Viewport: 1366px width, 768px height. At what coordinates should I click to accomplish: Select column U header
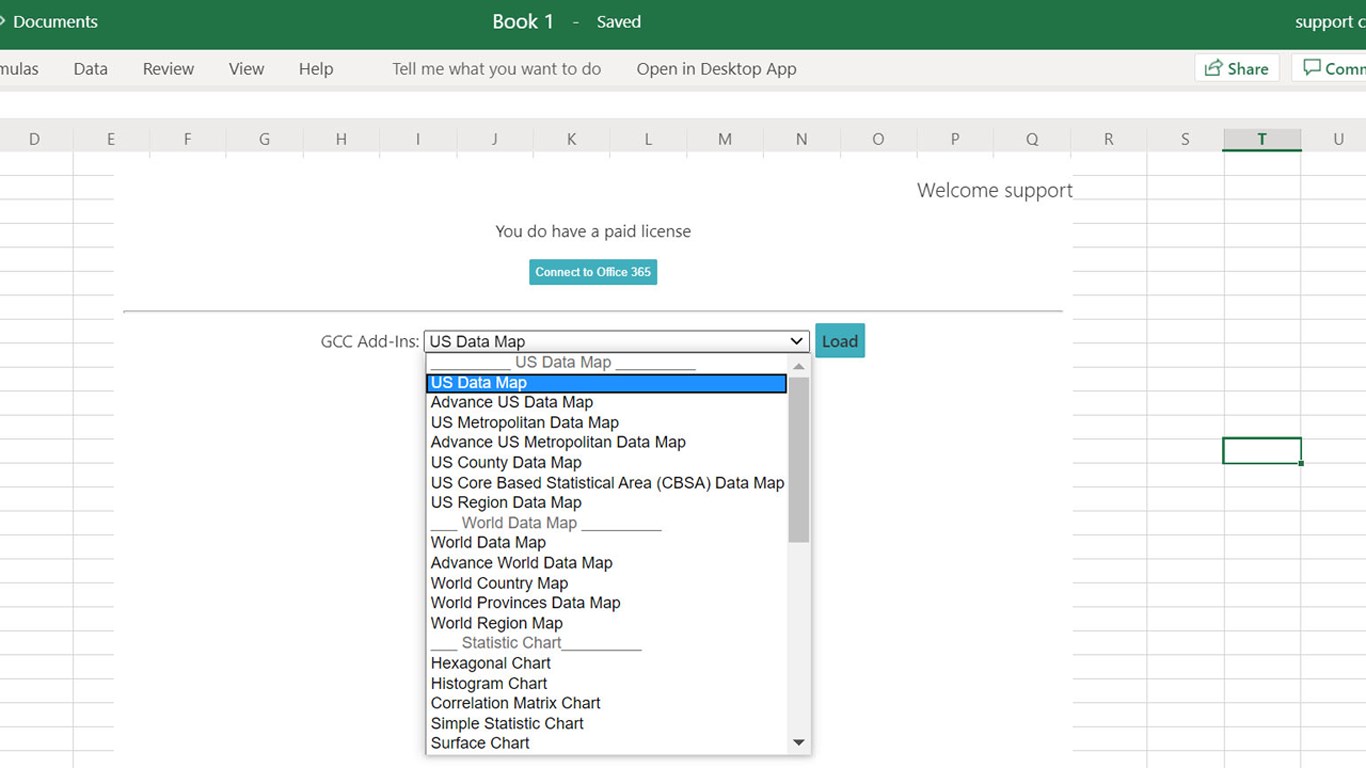tap(1338, 139)
